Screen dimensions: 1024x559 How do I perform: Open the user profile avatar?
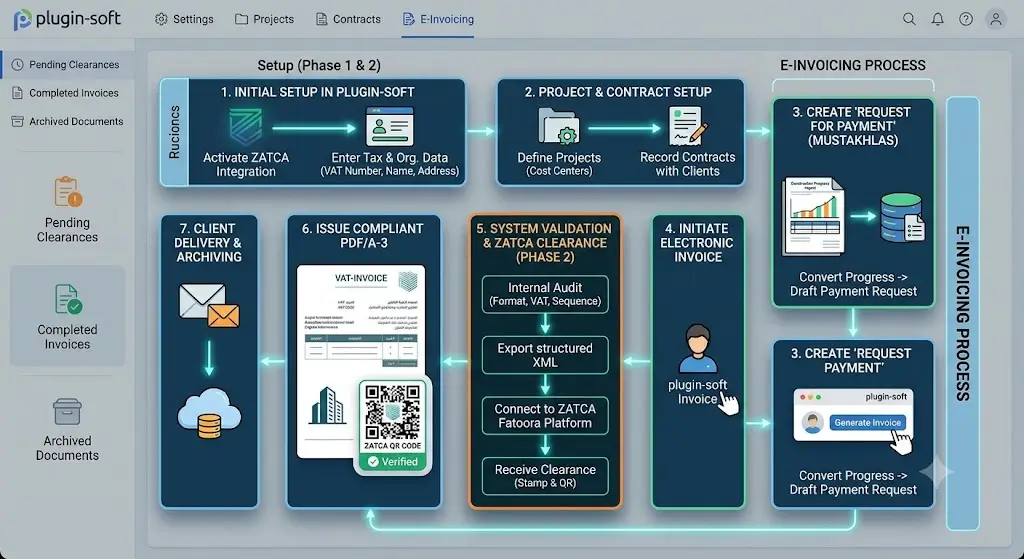click(995, 19)
